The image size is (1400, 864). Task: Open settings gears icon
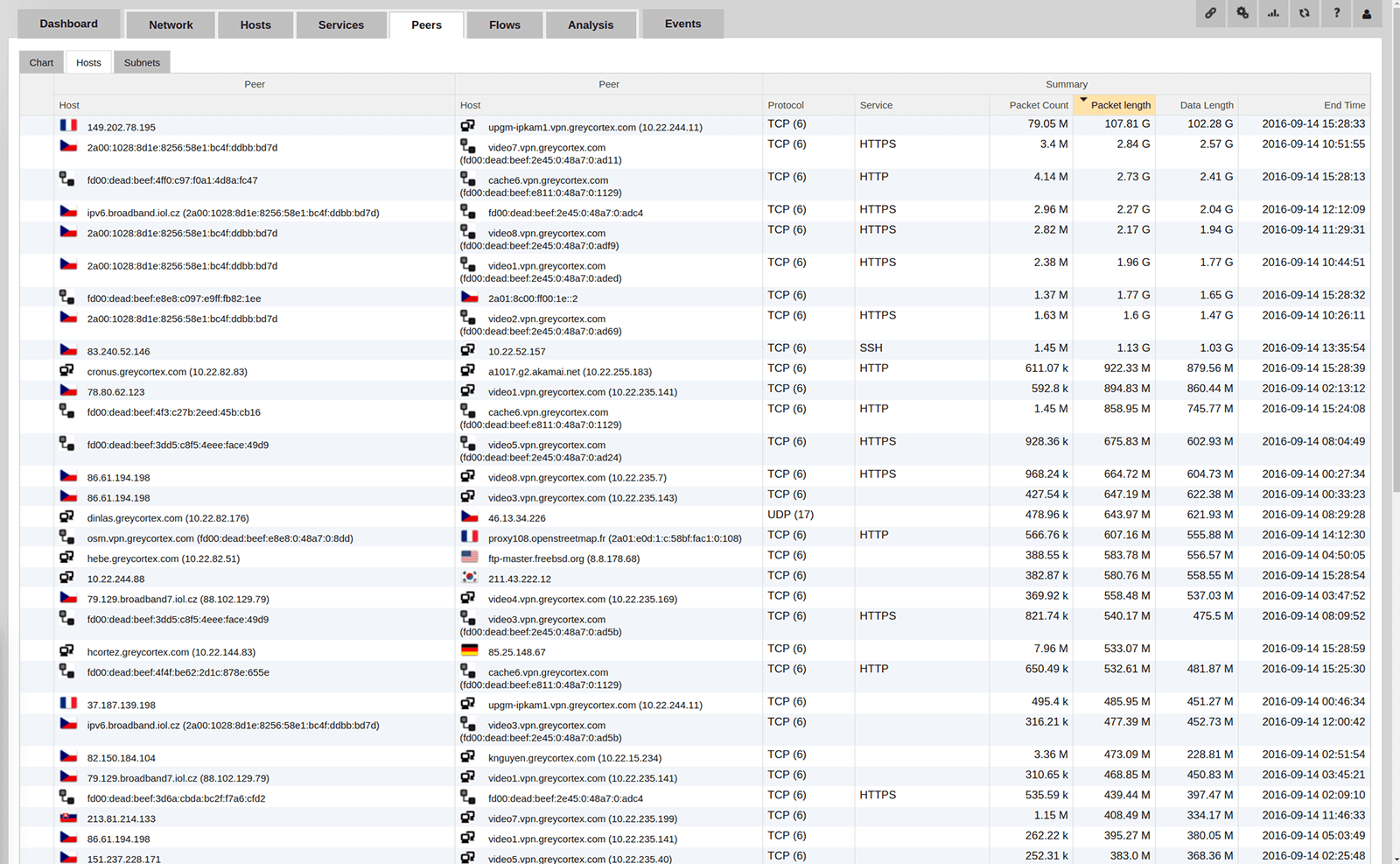point(1242,13)
